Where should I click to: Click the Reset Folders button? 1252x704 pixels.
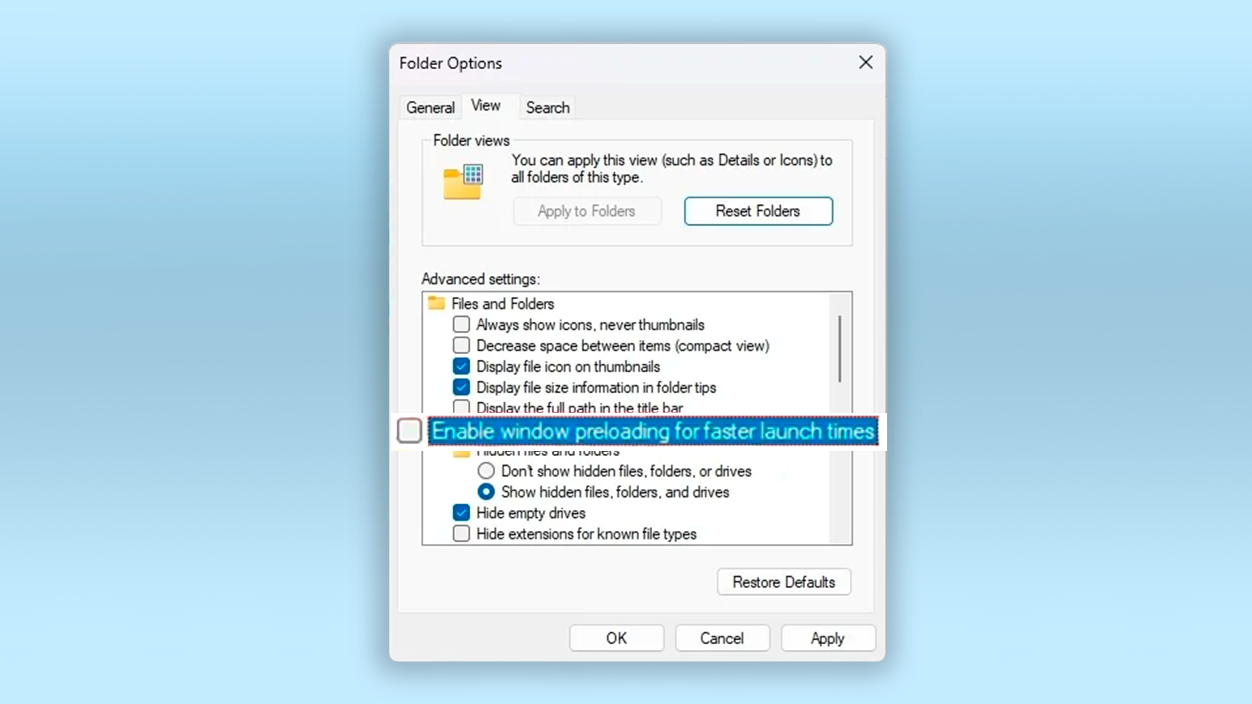[x=758, y=211]
